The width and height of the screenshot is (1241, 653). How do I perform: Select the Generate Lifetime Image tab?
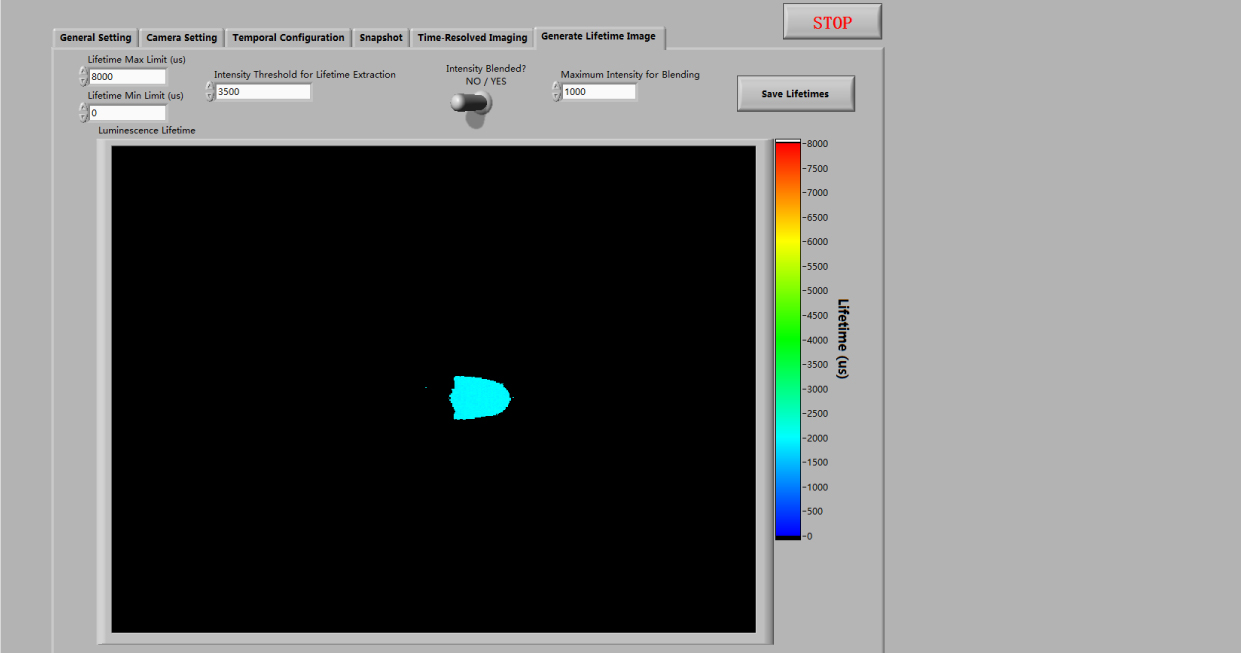(598, 37)
